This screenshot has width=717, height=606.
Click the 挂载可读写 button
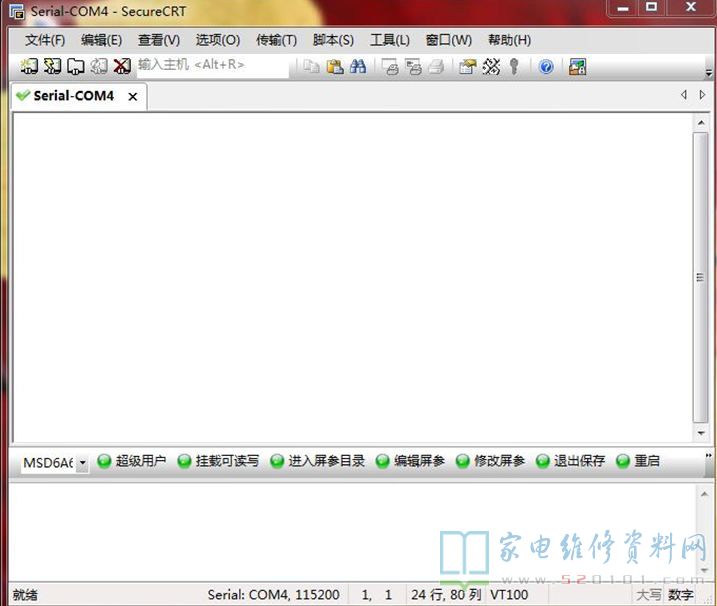[218, 461]
